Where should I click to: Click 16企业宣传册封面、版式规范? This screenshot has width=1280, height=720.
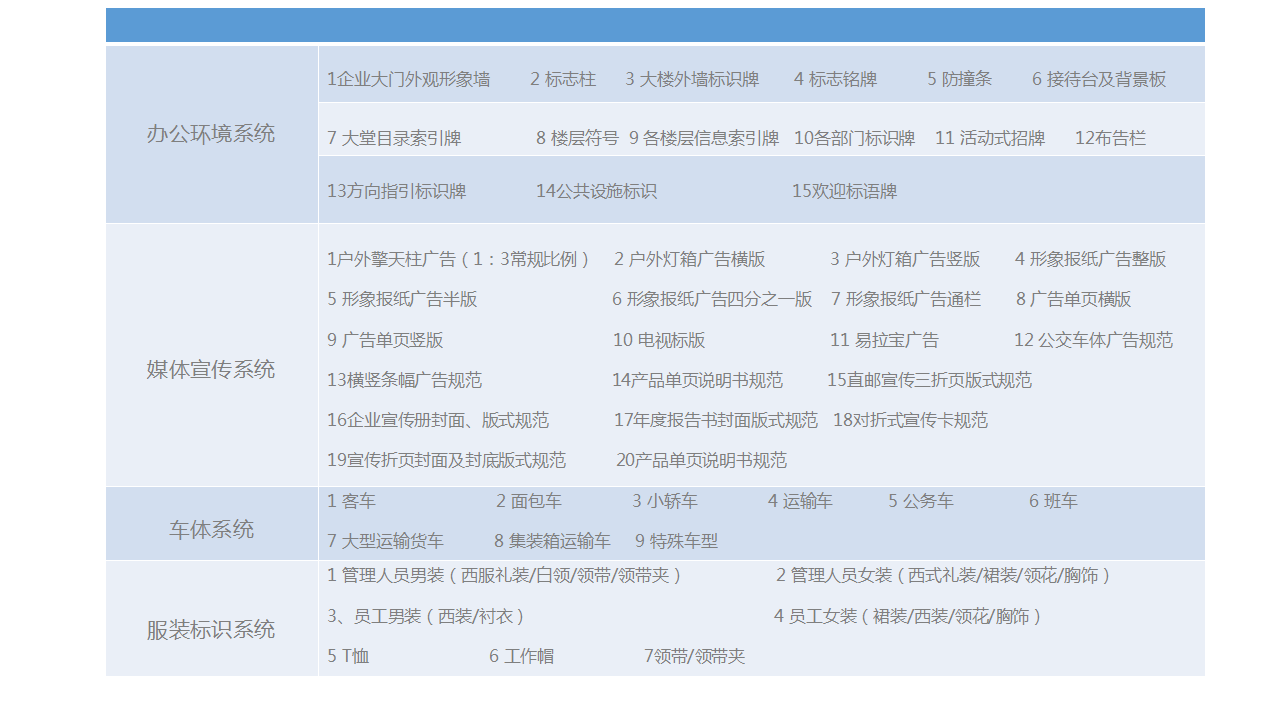(x=438, y=421)
